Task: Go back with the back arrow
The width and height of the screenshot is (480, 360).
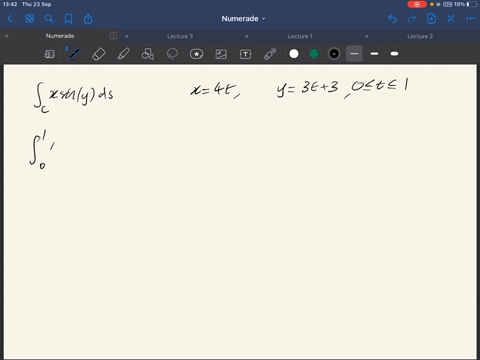Action: pos(10,19)
